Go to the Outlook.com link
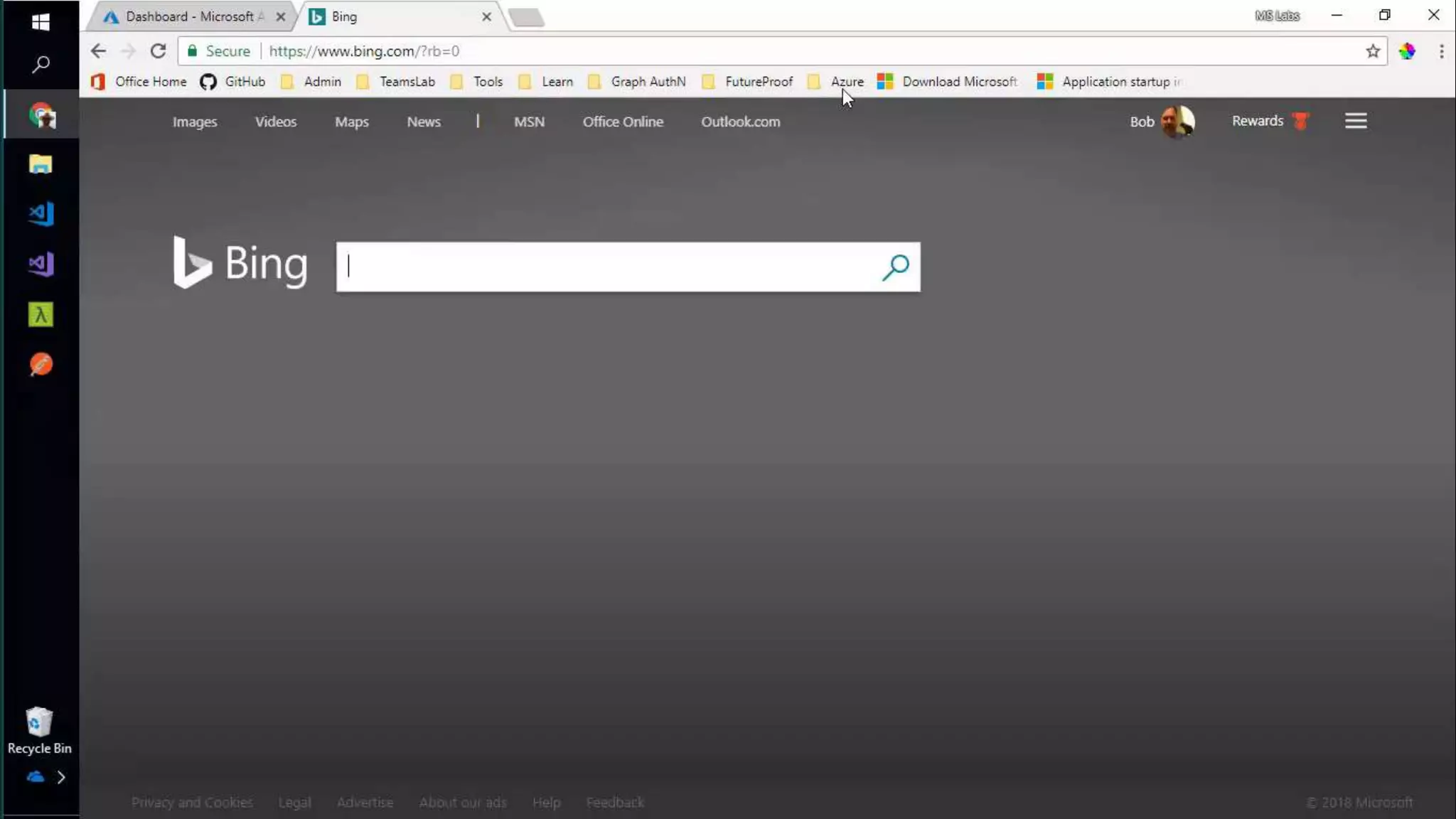Viewport: 1456px width, 819px height. pos(740,122)
